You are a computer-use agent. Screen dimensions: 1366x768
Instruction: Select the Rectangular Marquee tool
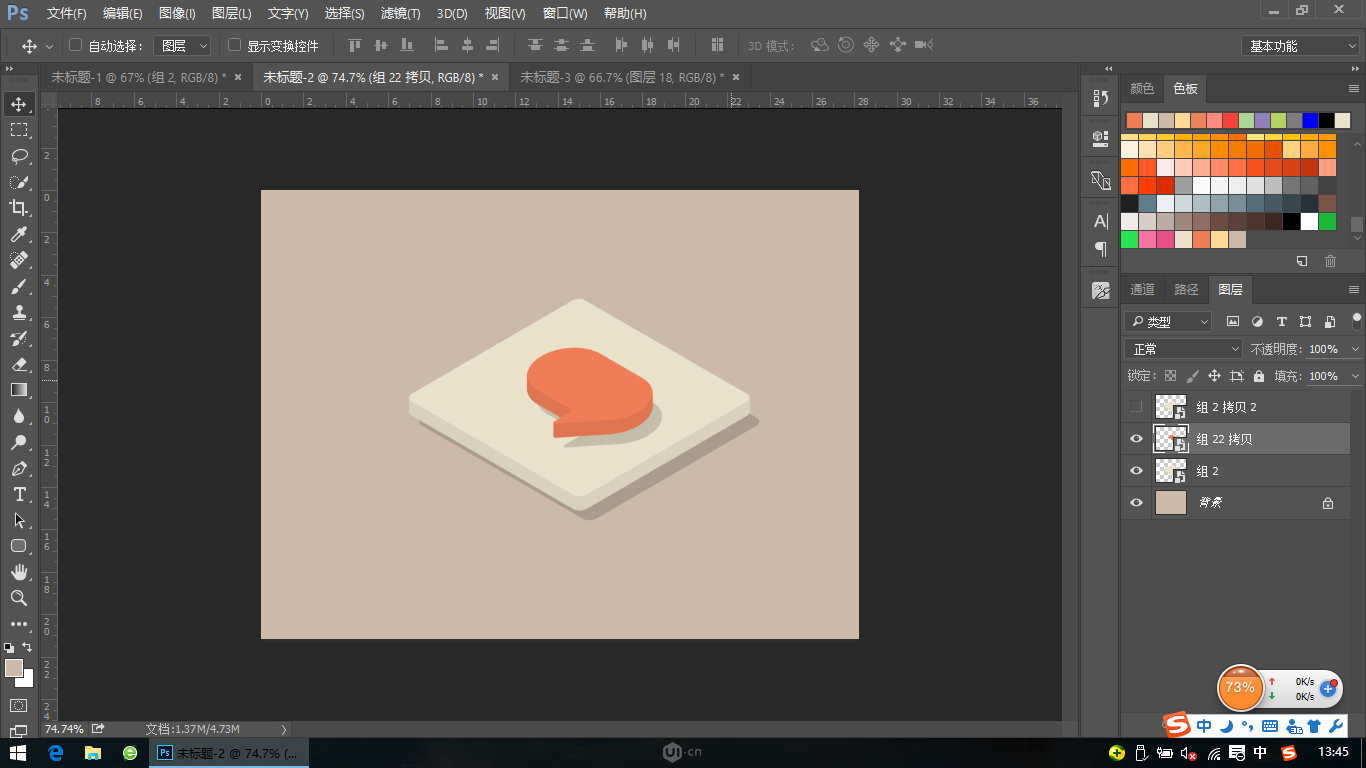(18, 130)
